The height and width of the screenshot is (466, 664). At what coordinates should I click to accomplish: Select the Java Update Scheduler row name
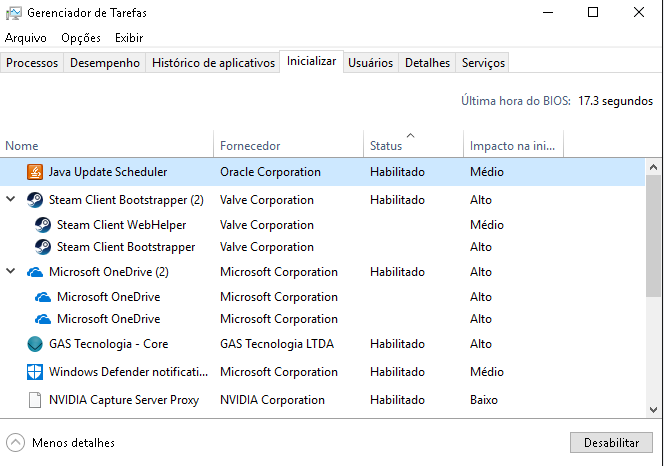(x=108, y=172)
